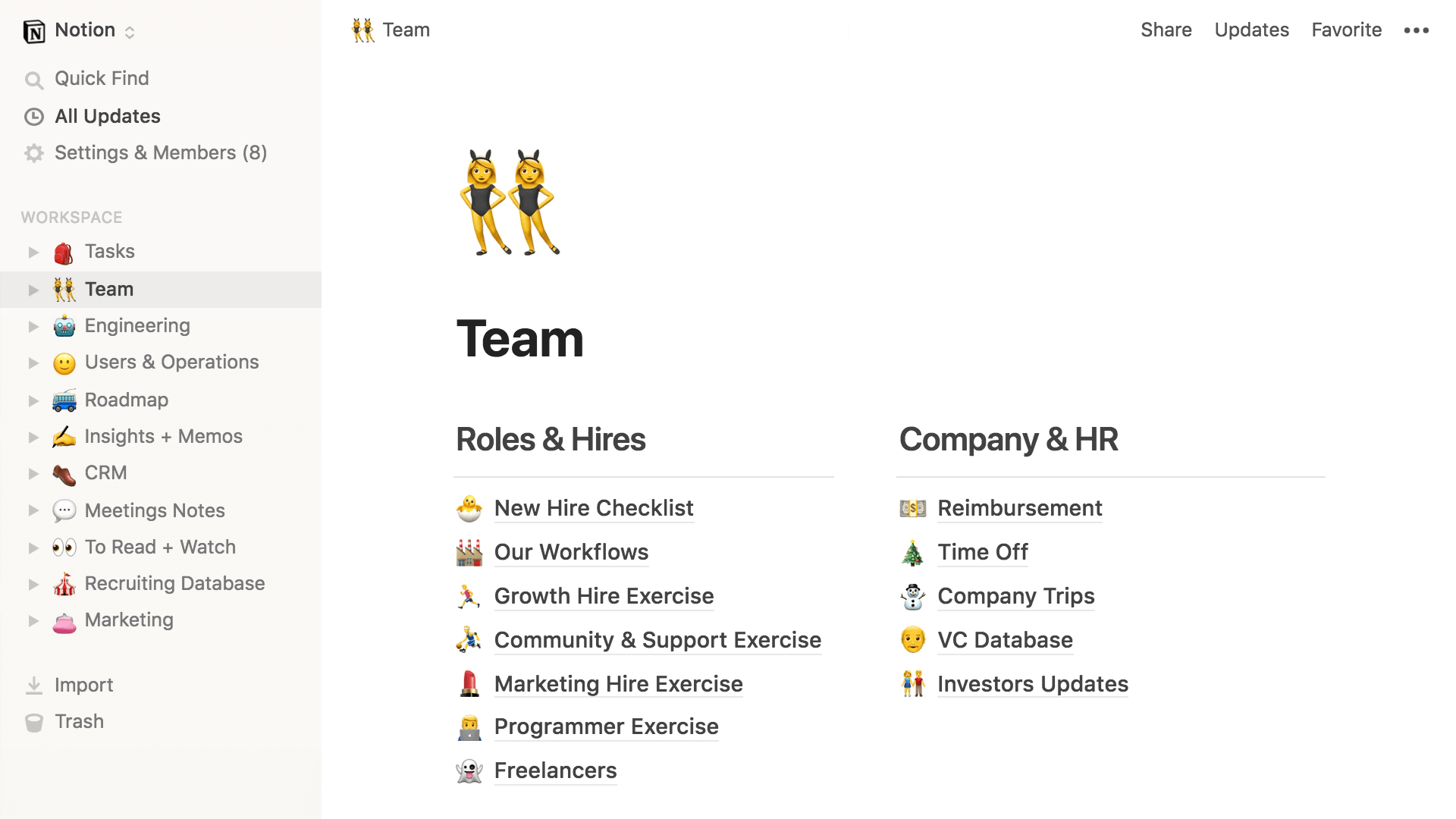
Task: Click the Updates menu item
Action: click(x=1251, y=29)
